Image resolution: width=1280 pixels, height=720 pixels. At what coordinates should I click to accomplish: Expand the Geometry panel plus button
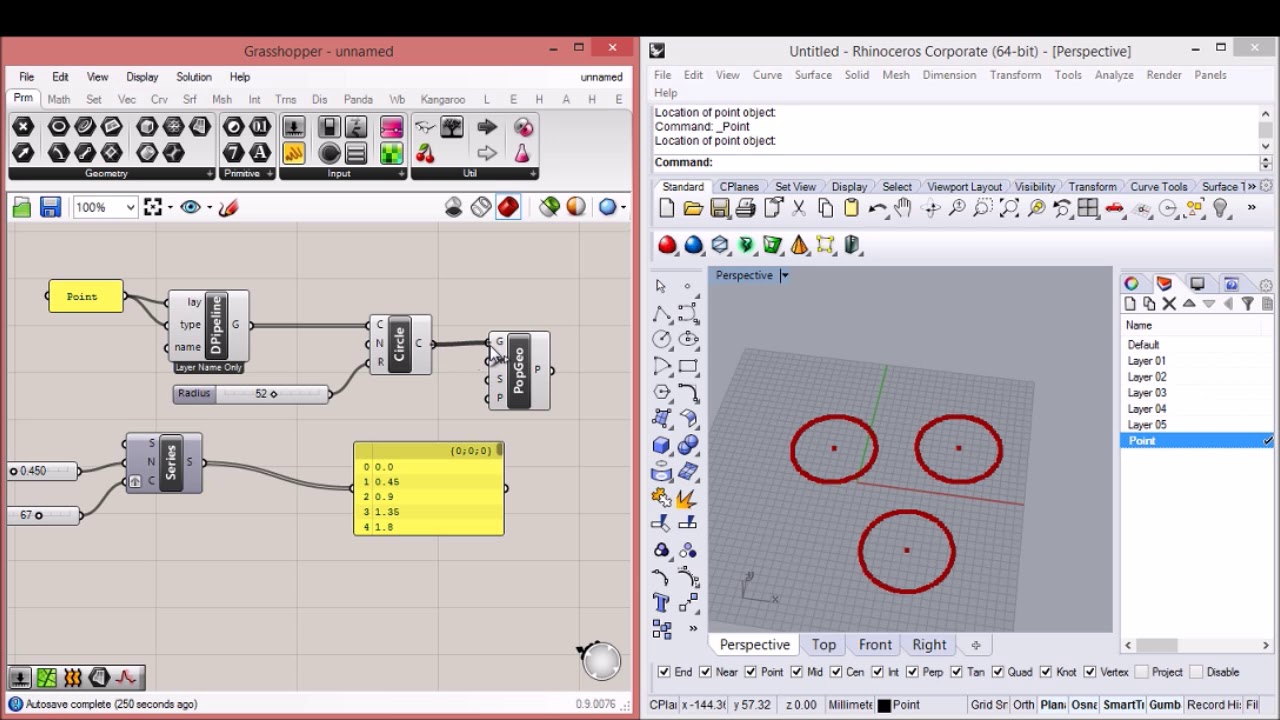(209, 174)
